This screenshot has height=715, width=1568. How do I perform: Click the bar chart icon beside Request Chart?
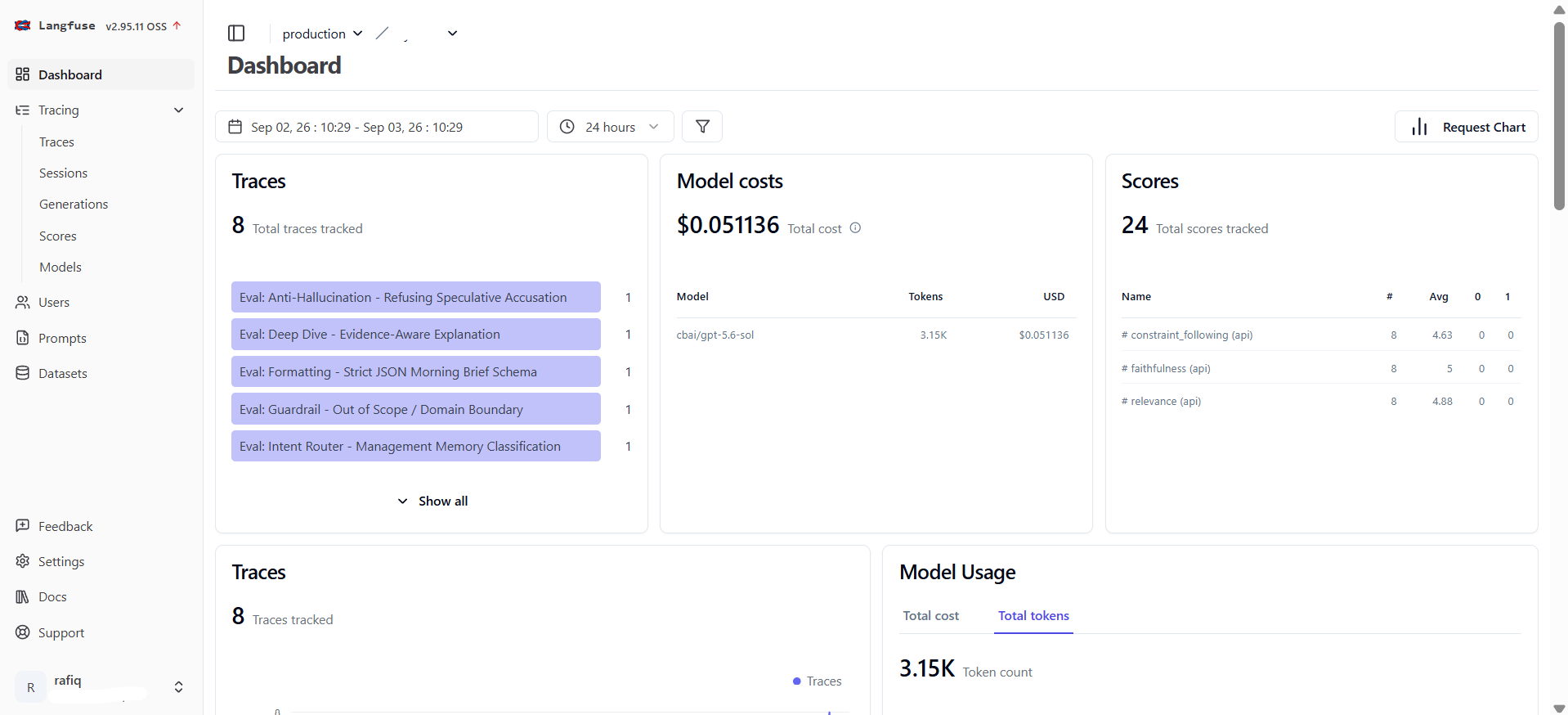(1420, 127)
